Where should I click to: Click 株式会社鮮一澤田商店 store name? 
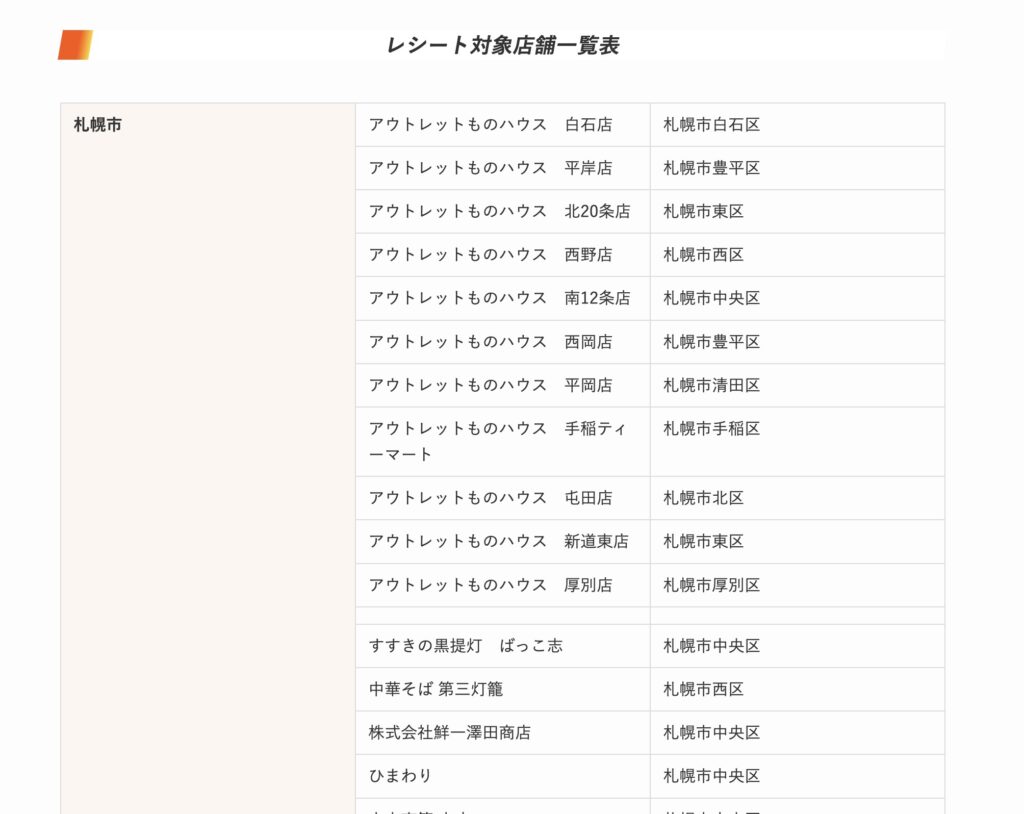click(x=449, y=732)
